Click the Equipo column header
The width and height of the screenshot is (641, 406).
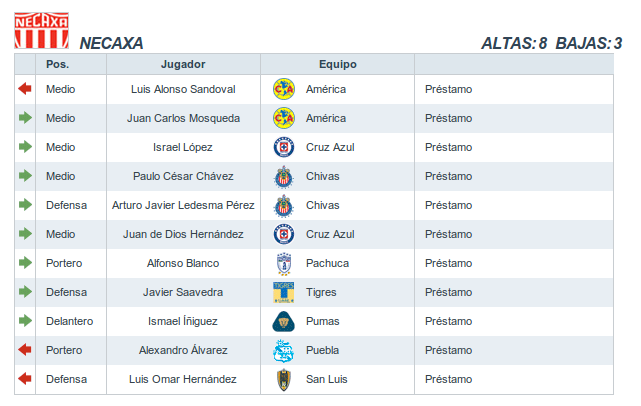click(337, 64)
